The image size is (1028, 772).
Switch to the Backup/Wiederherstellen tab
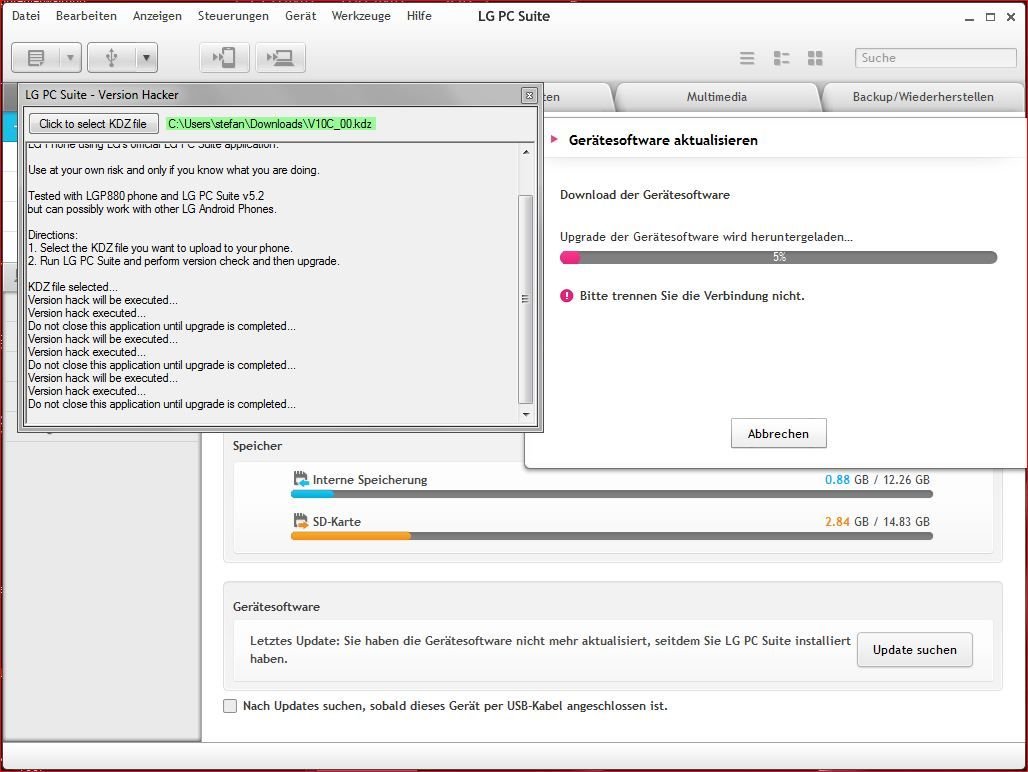(x=923, y=97)
